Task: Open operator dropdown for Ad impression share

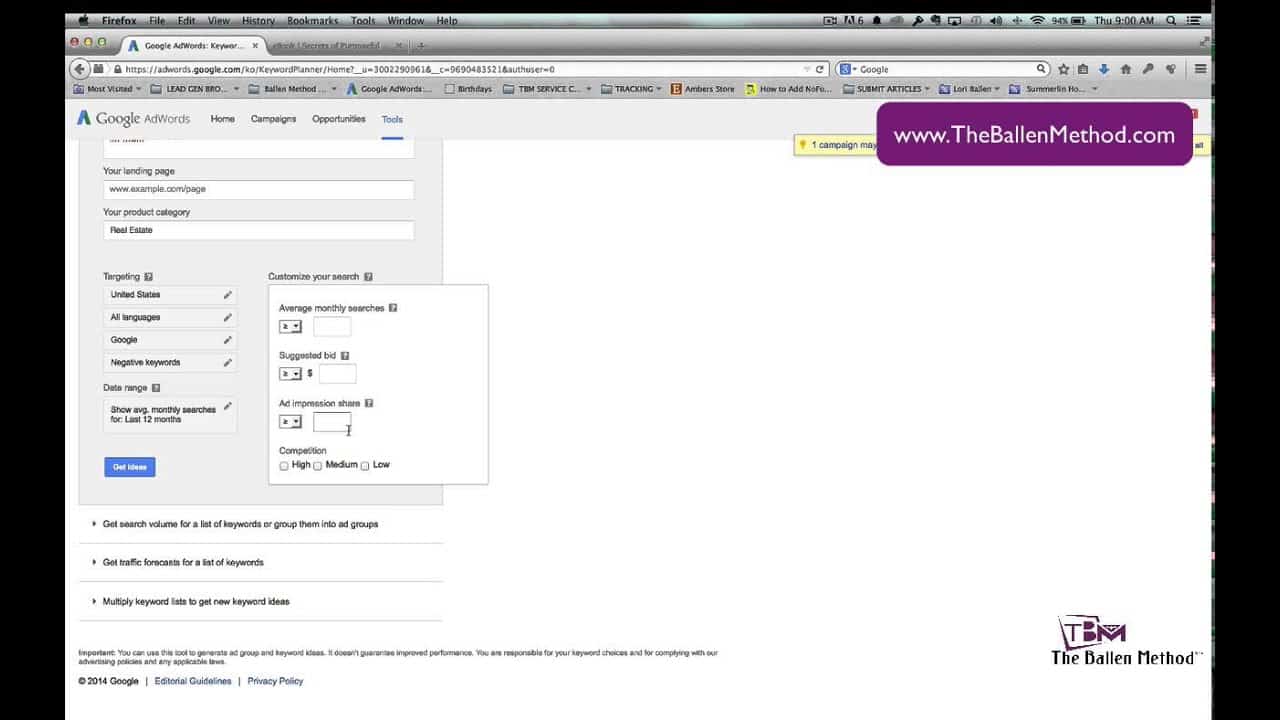Action: coord(290,422)
